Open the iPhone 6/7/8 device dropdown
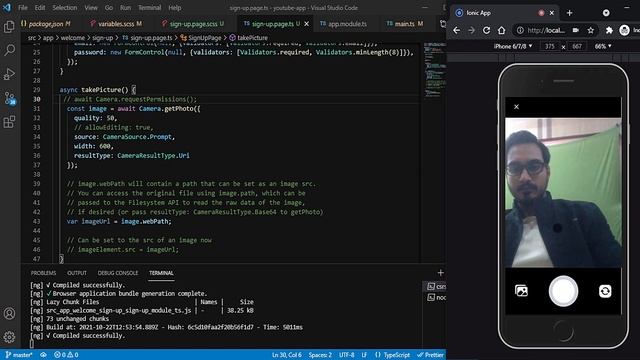This screenshot has height=360, width=640. click(513, 46)
